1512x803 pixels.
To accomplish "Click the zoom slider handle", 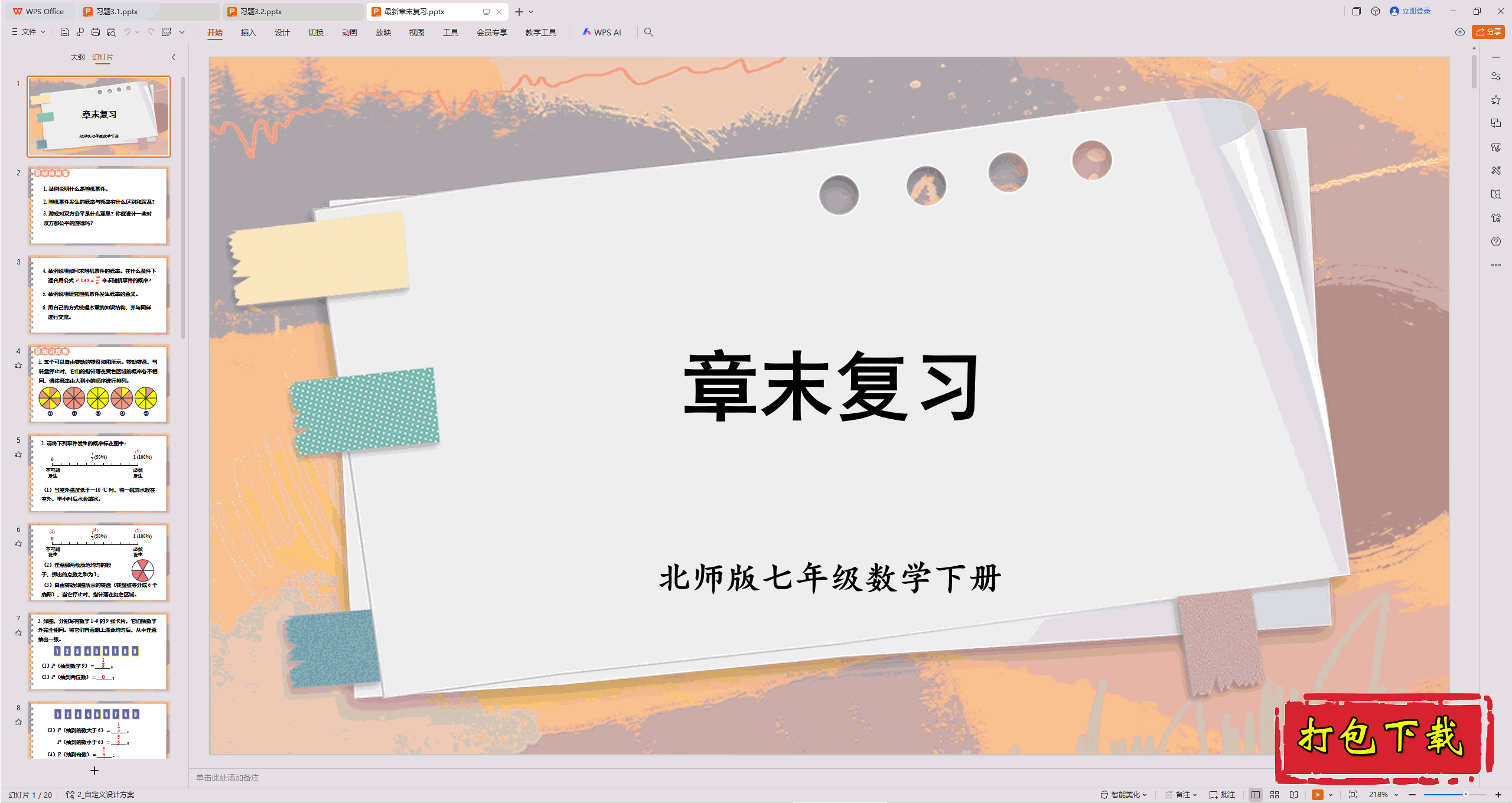I will pos(1465,795).
